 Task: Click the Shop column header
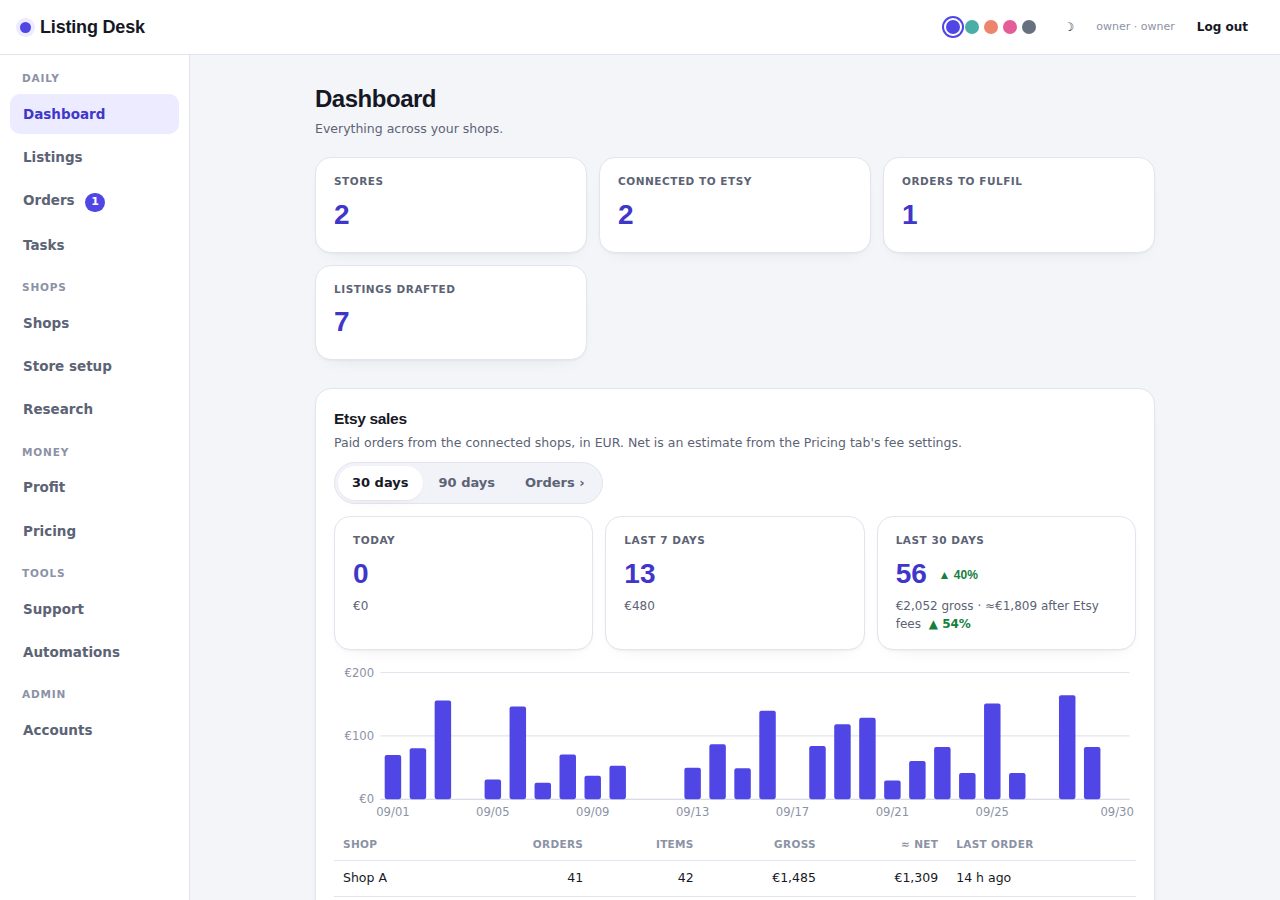point(360,844)
